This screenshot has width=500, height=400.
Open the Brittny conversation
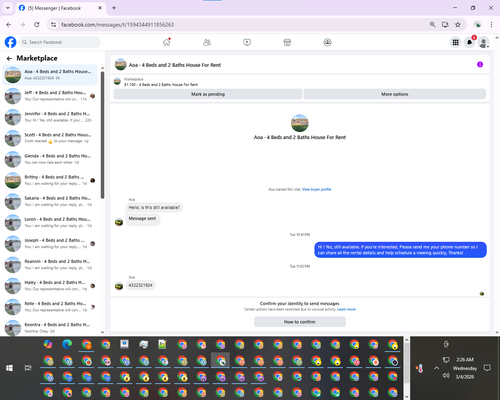50,180
